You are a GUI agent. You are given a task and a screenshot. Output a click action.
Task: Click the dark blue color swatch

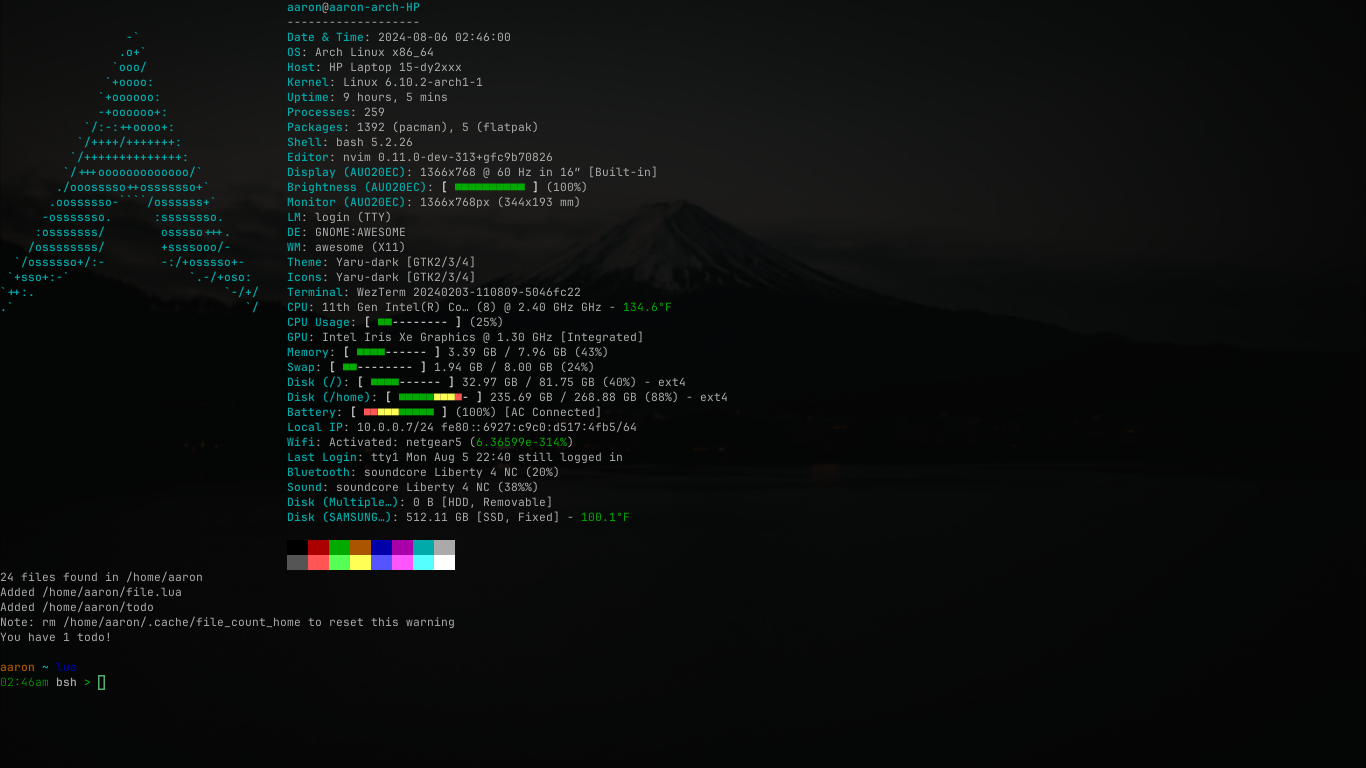[x=381, y=547]
